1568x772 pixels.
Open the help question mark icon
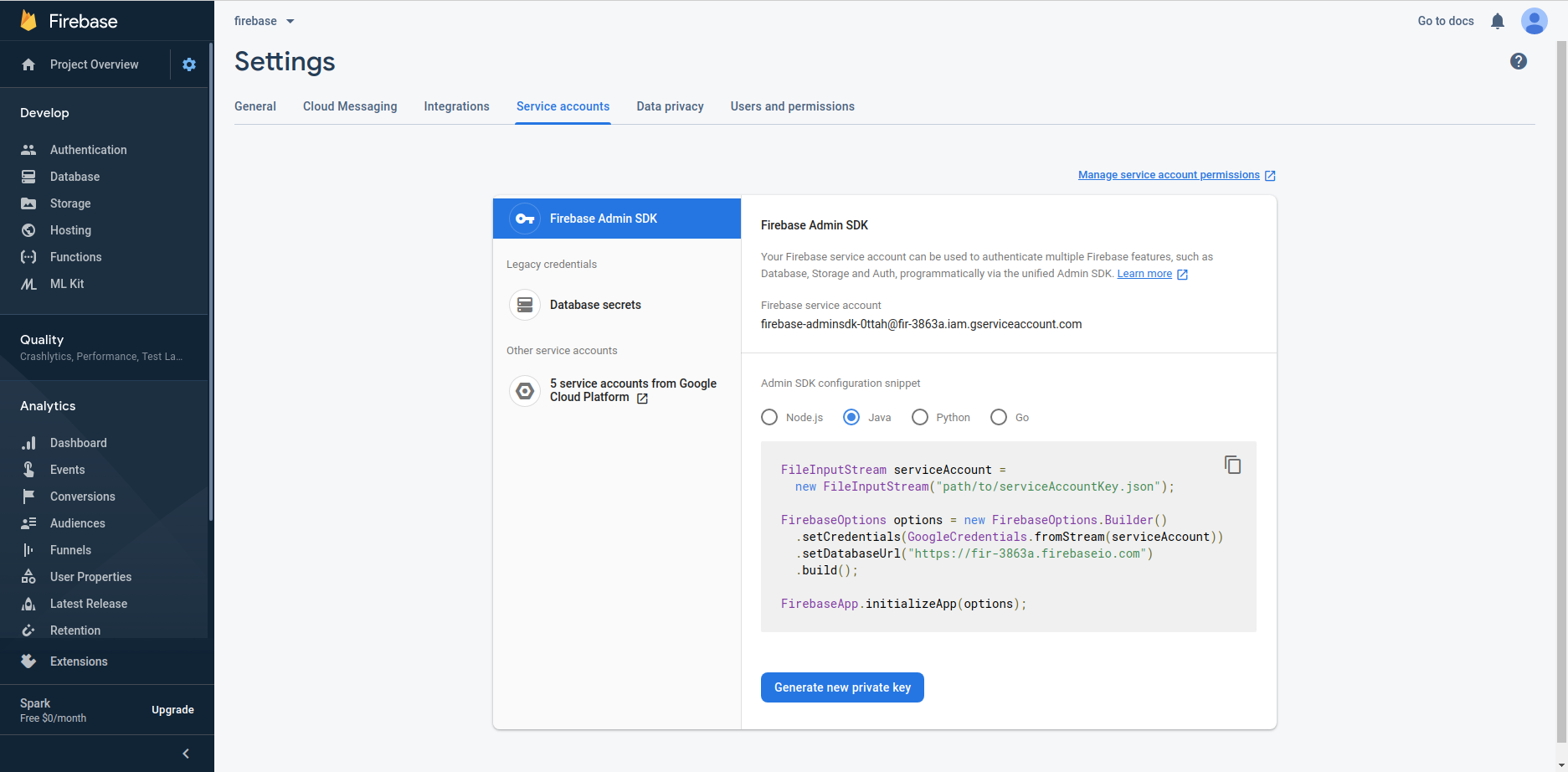1518,61
